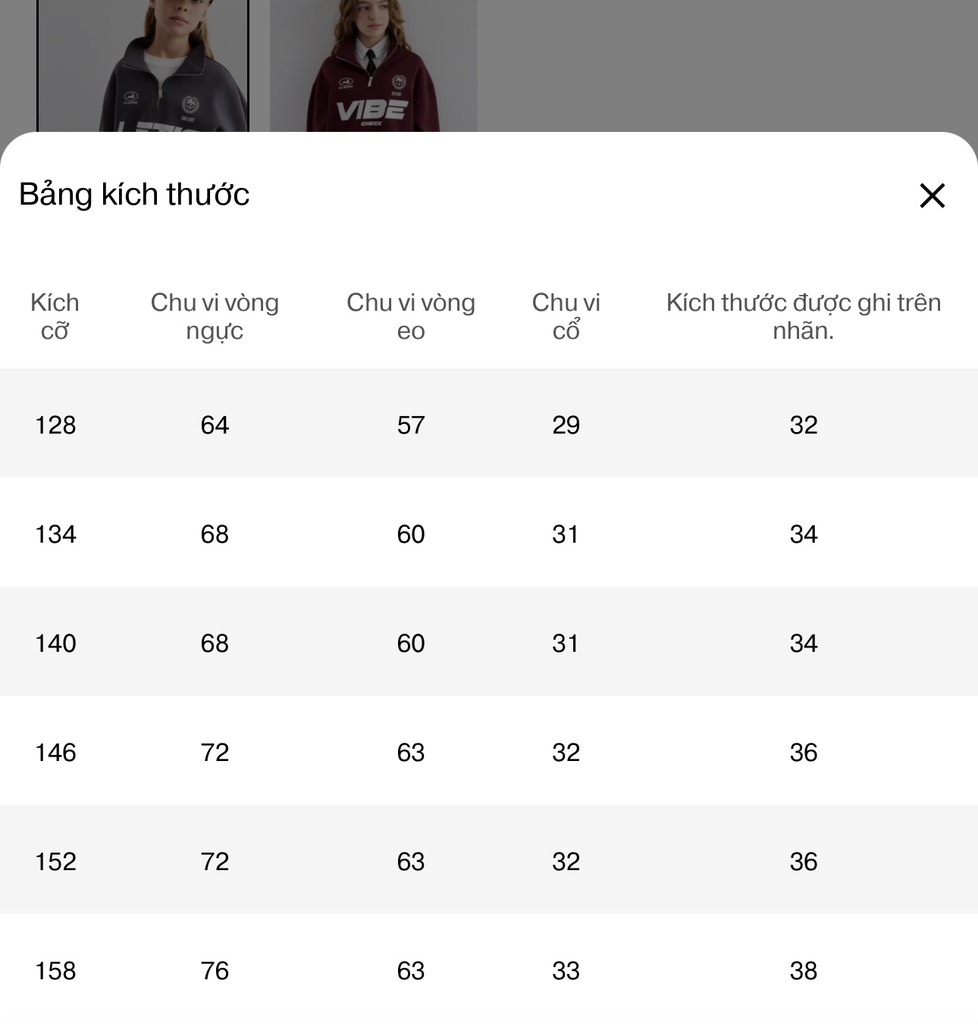Tap the dimmed background above the sheet

[725, 65]
